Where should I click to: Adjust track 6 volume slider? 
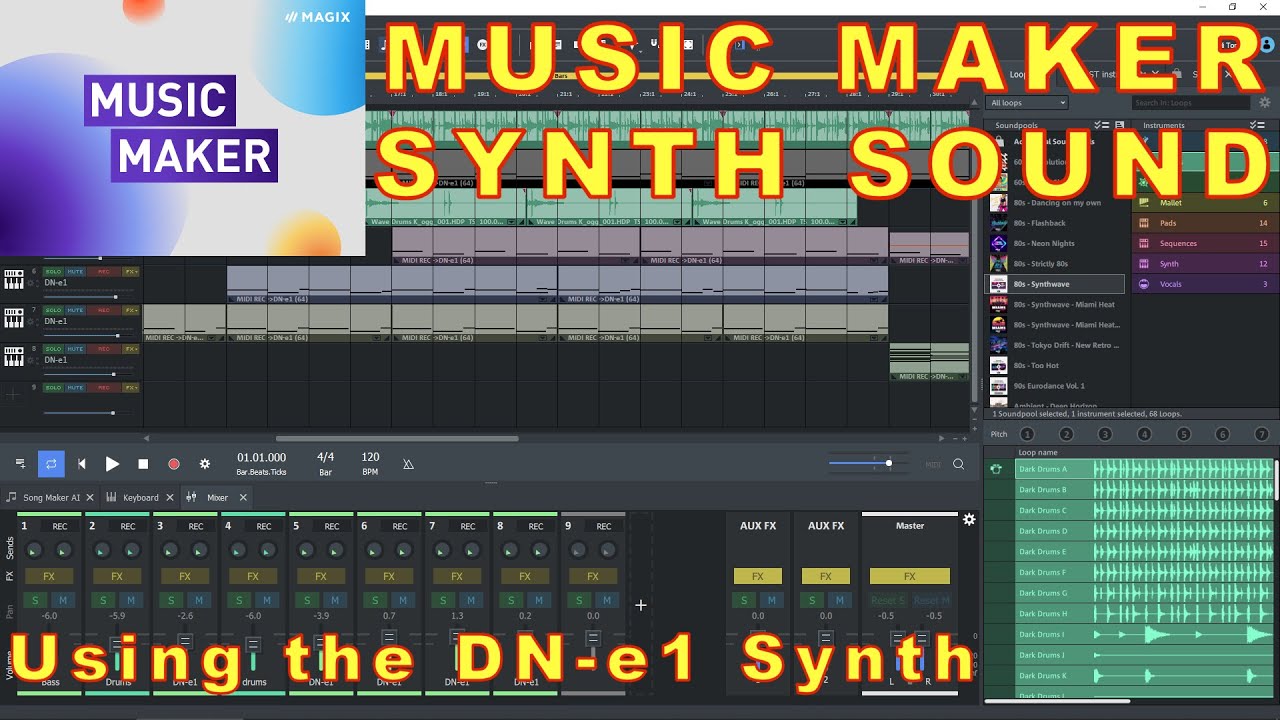tap(80, 297)
